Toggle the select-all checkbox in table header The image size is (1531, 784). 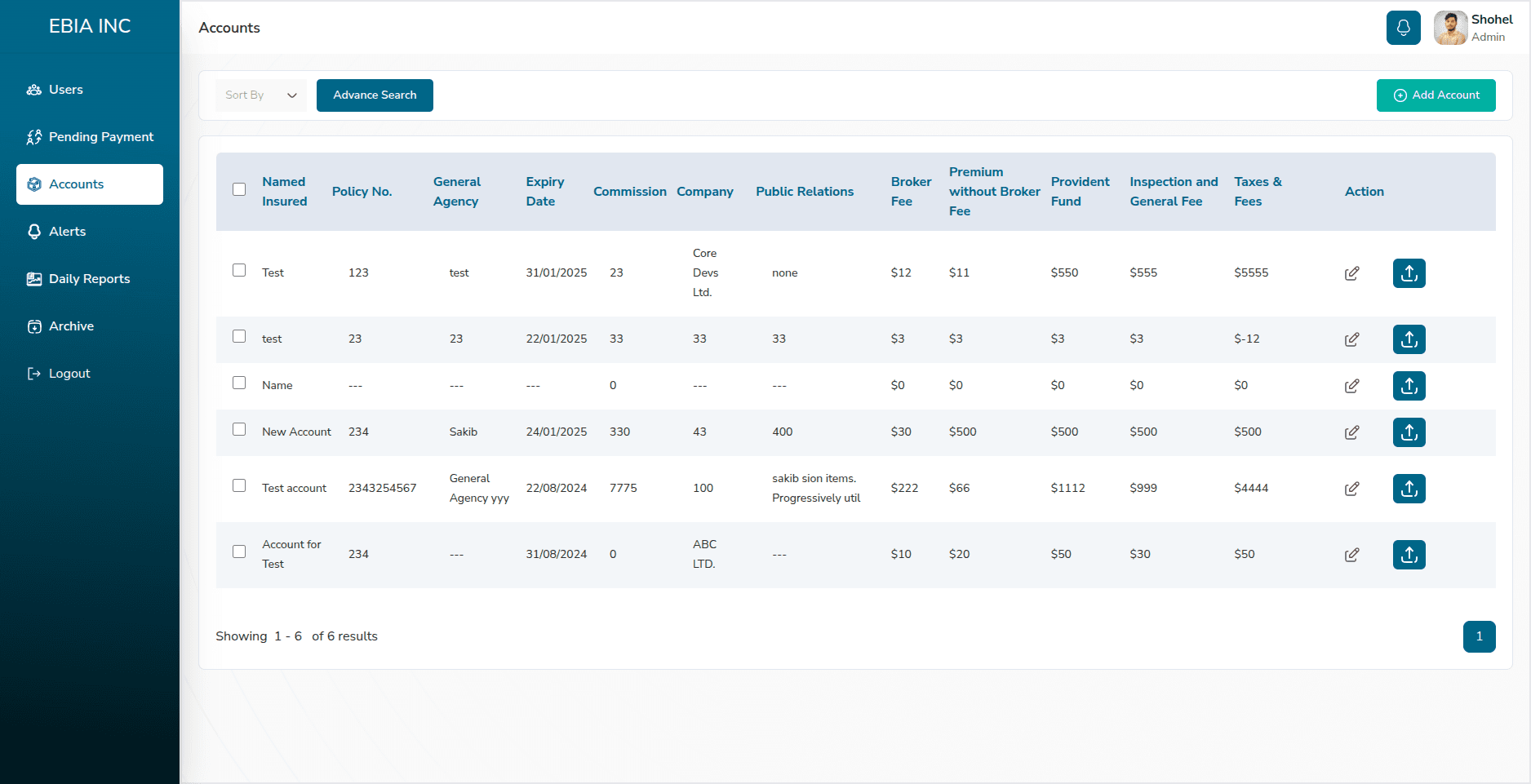point(239,189)
